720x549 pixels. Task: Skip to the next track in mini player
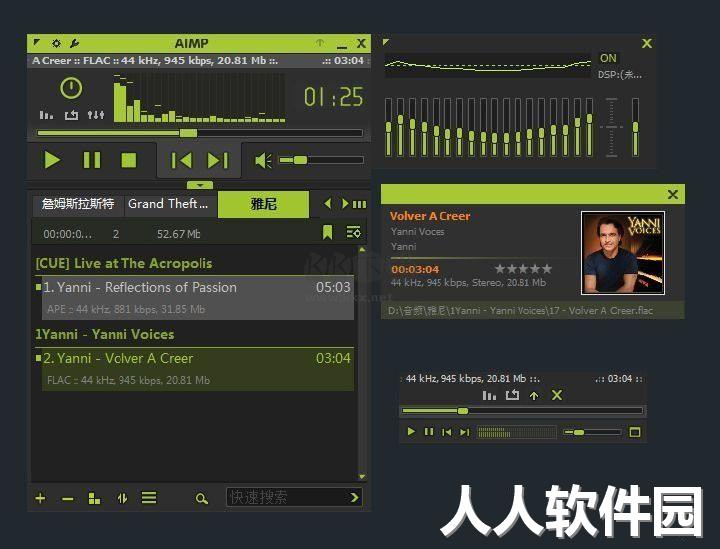(x=465, y=432)
